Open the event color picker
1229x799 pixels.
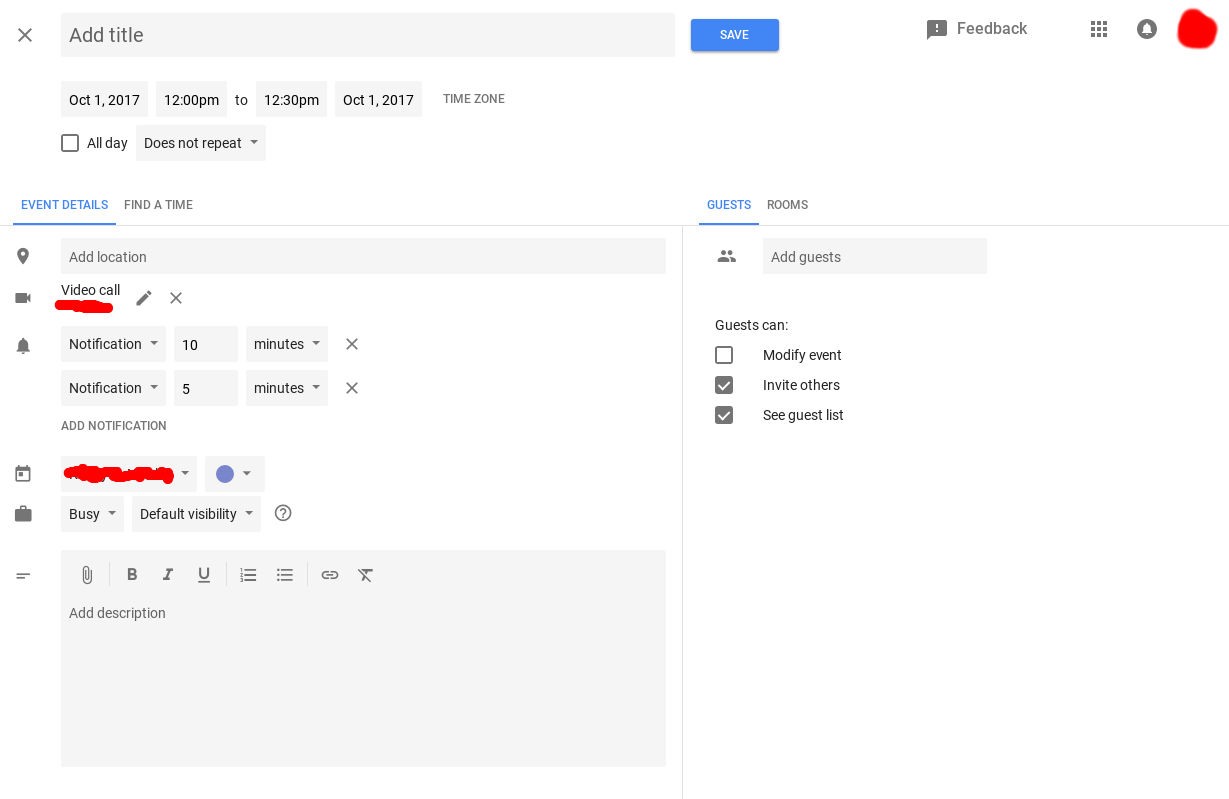pyautogui.click(x=234, y=474)
